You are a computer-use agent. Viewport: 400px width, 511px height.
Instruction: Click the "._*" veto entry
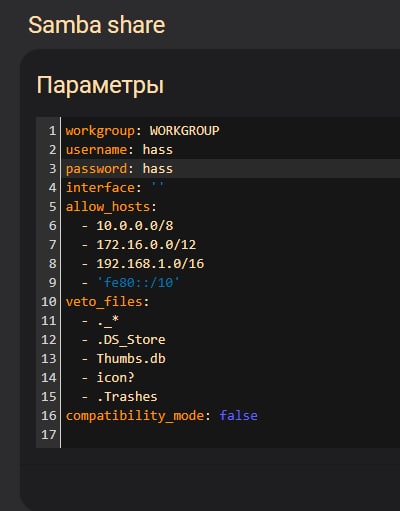tap(108, 321)
